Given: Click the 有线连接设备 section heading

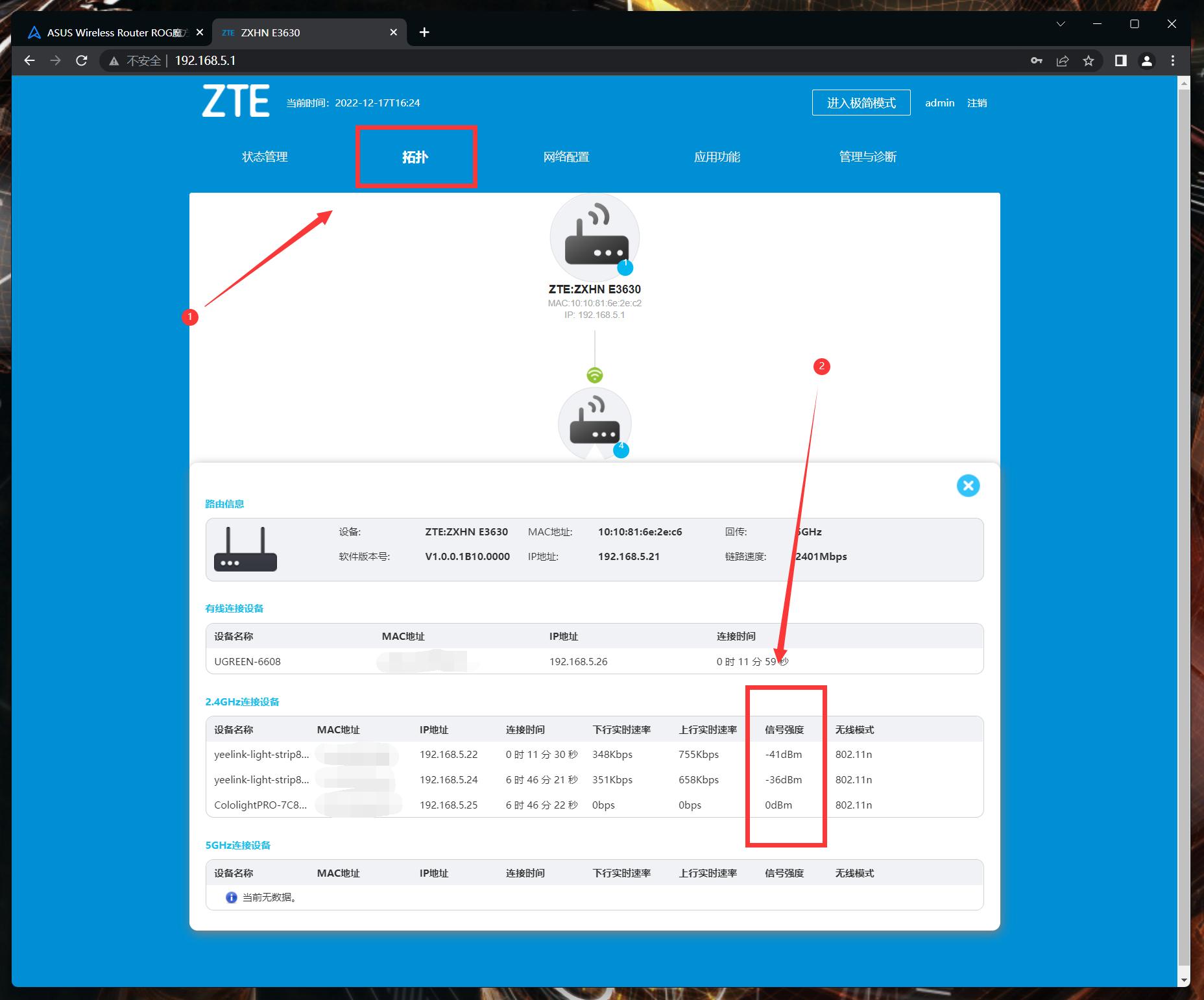Looking at the screenshot, I should [x=234, y=609].
